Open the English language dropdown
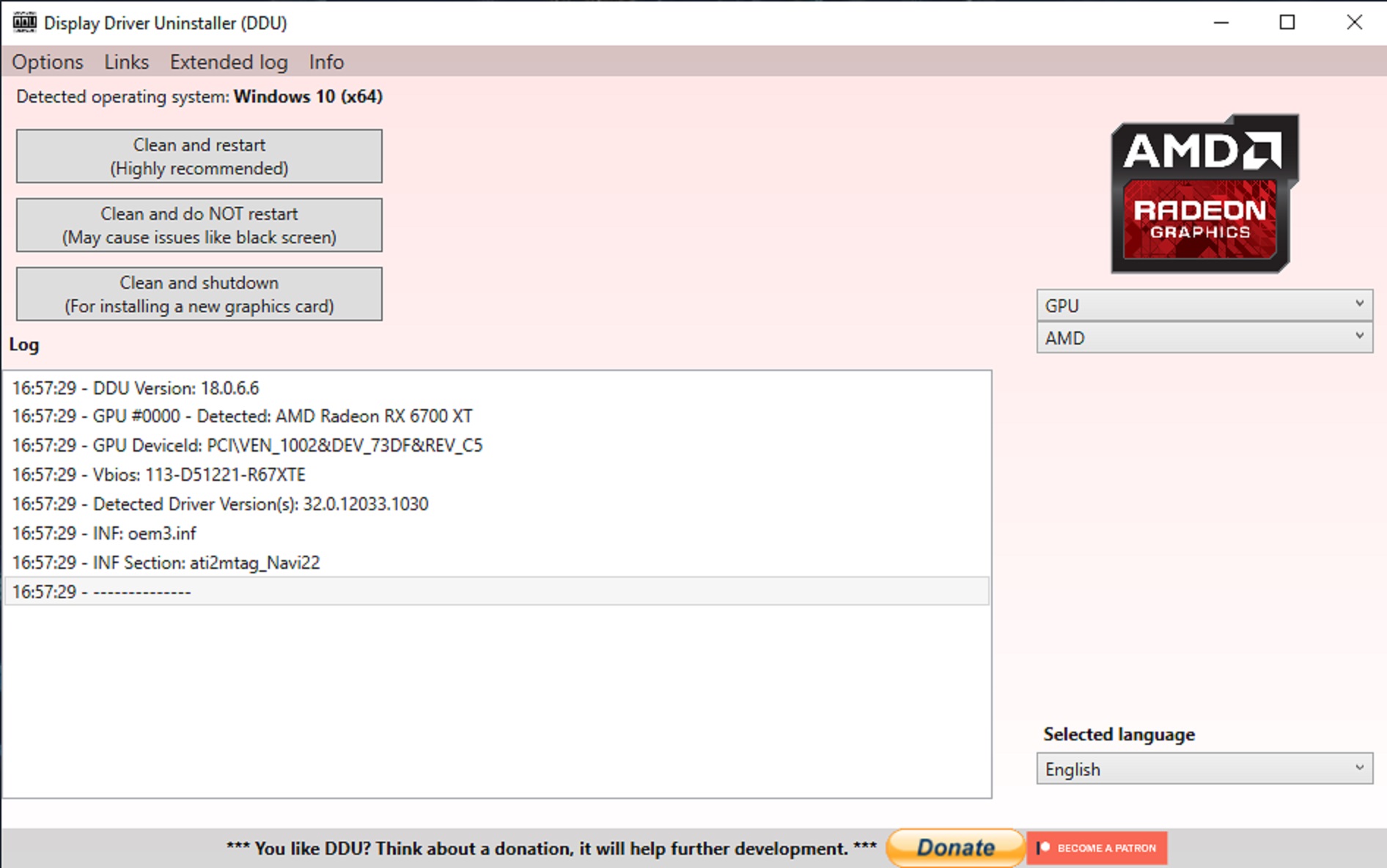The image size is (1387, 868). (1204, 769)
